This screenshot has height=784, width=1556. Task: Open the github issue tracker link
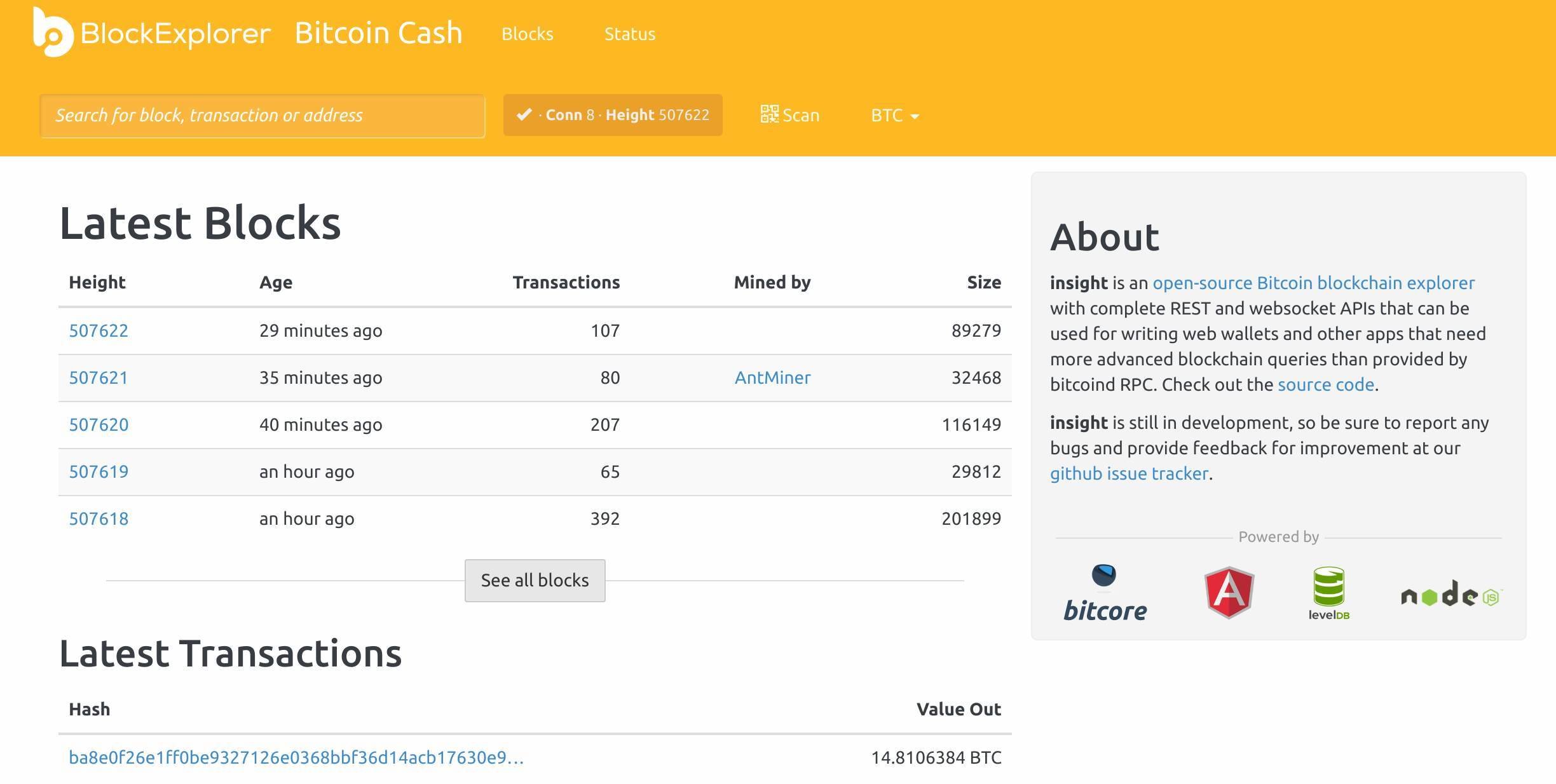click(1129, 473)
